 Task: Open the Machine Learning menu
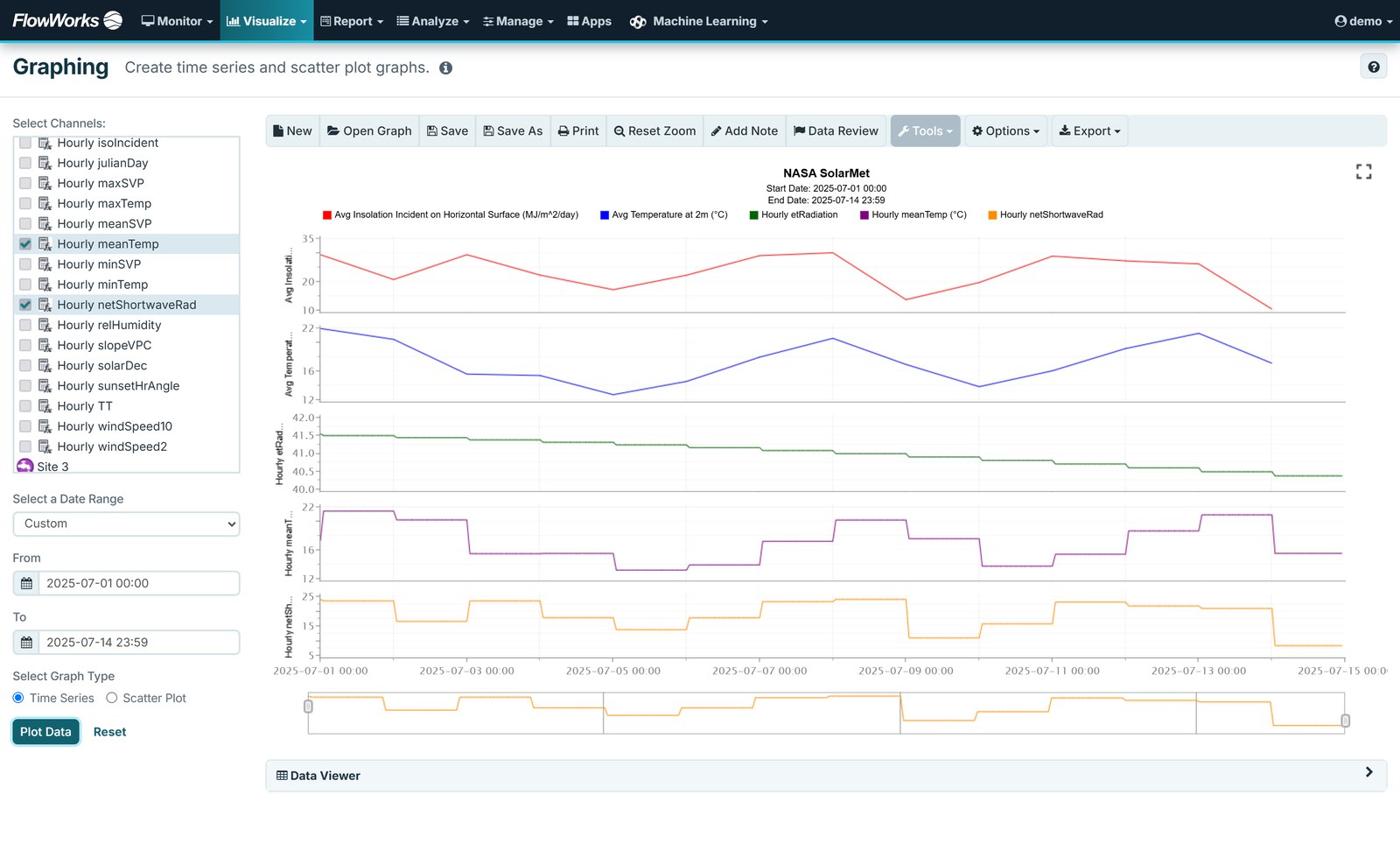[x=698, y=21]
